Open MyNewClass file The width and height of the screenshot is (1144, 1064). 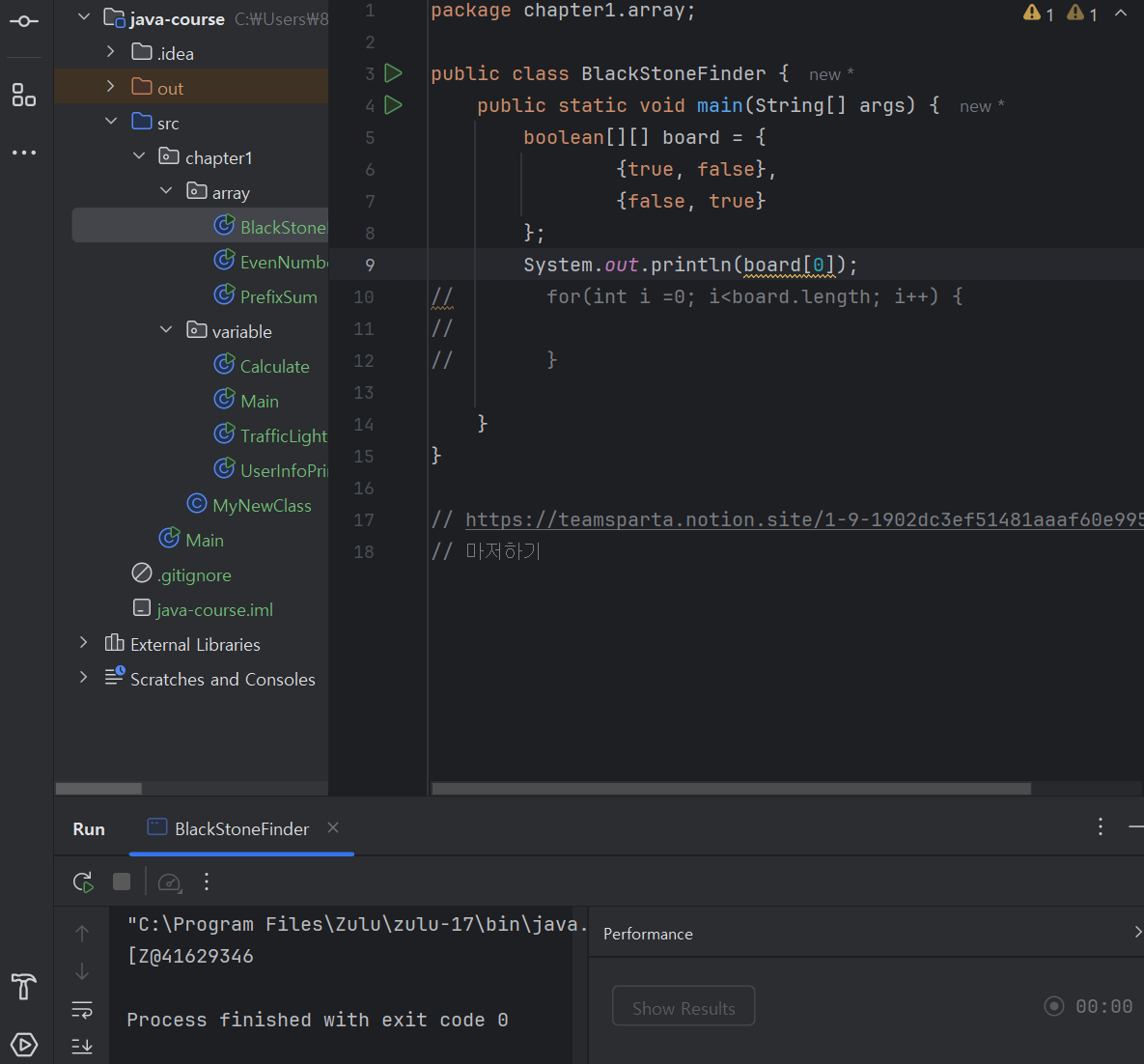(249, 504)
